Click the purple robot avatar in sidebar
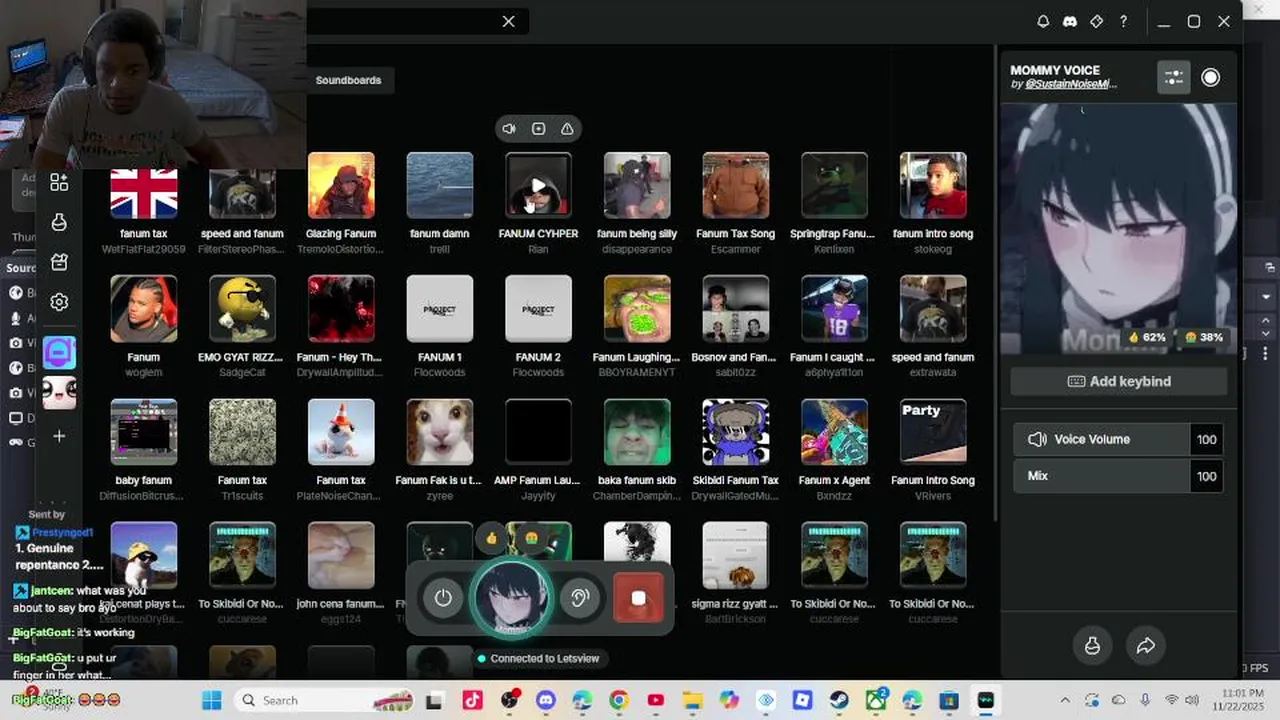Image resolution: width=1280 pixels, height=720 pixels. pyautogui.click(x=59, y=353)
